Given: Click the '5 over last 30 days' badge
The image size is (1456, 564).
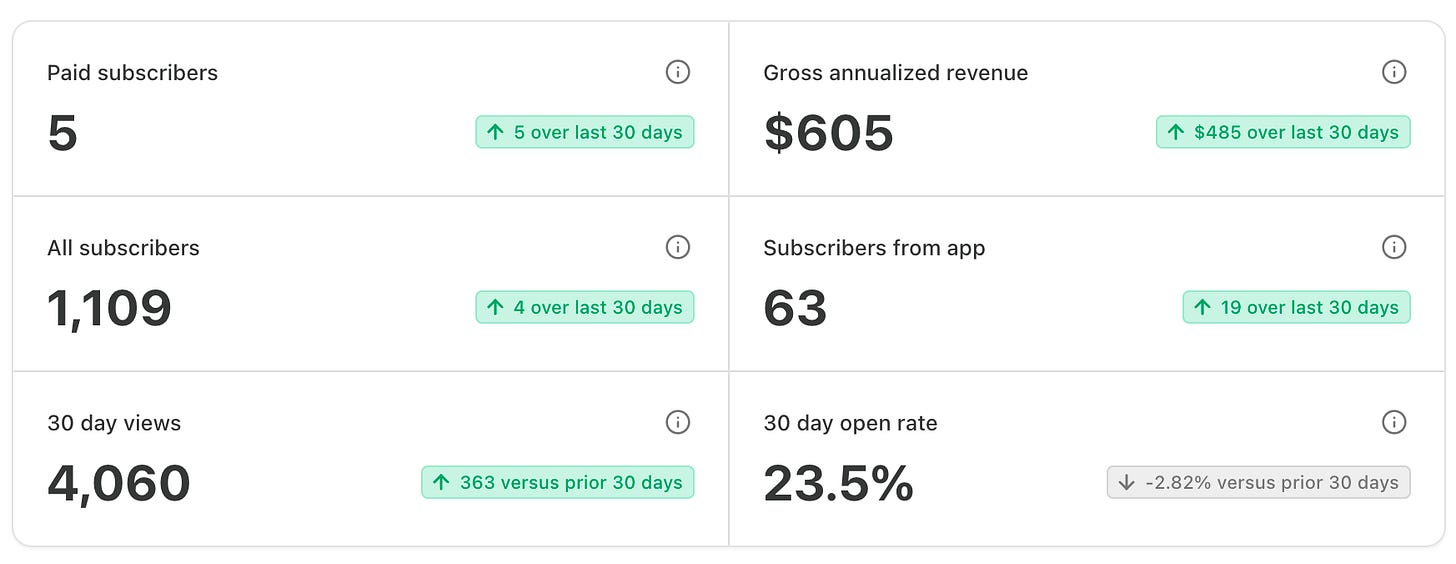Looking at the screenshot, I should [x=585, y=132].
